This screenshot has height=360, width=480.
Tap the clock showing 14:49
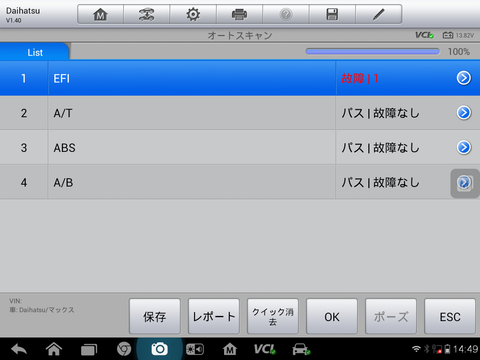click(x=466, y=349)
